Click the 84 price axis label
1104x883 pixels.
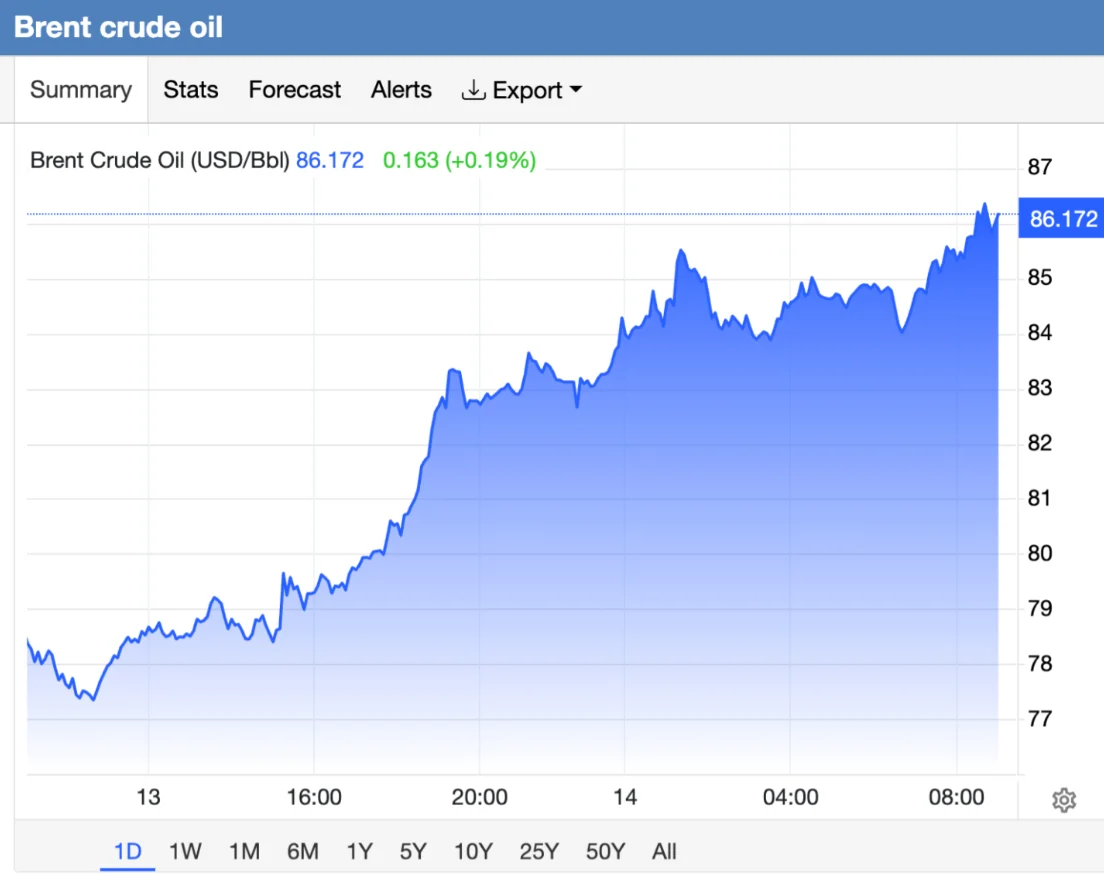(x=1040, y=332)
